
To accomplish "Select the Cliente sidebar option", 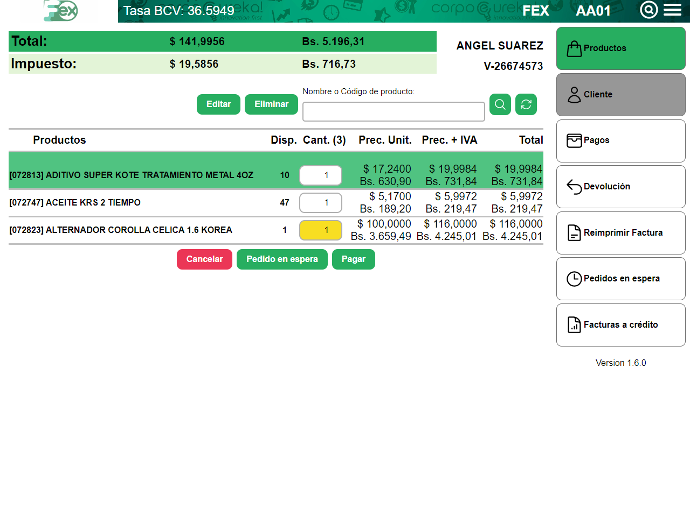I will click(x=620, y=94).
